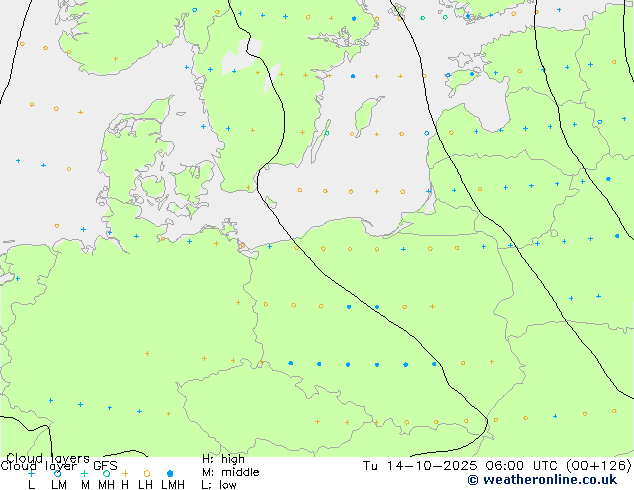Screen dimensions: 634x490
Task: Click the blue circle legend symbol above LM
Action: click(57, 473)
